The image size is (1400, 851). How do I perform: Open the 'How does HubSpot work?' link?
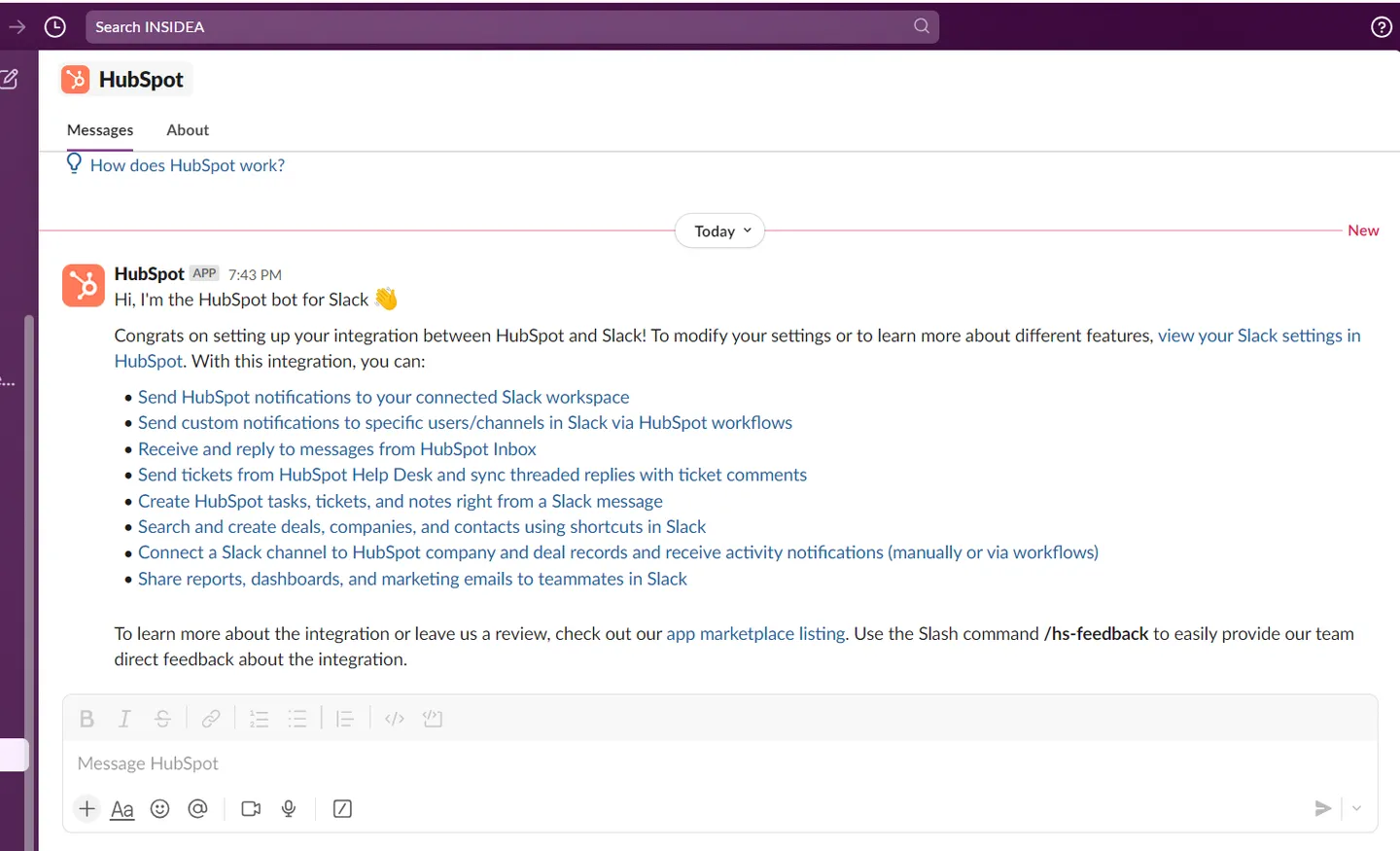[x=188, y=165]
